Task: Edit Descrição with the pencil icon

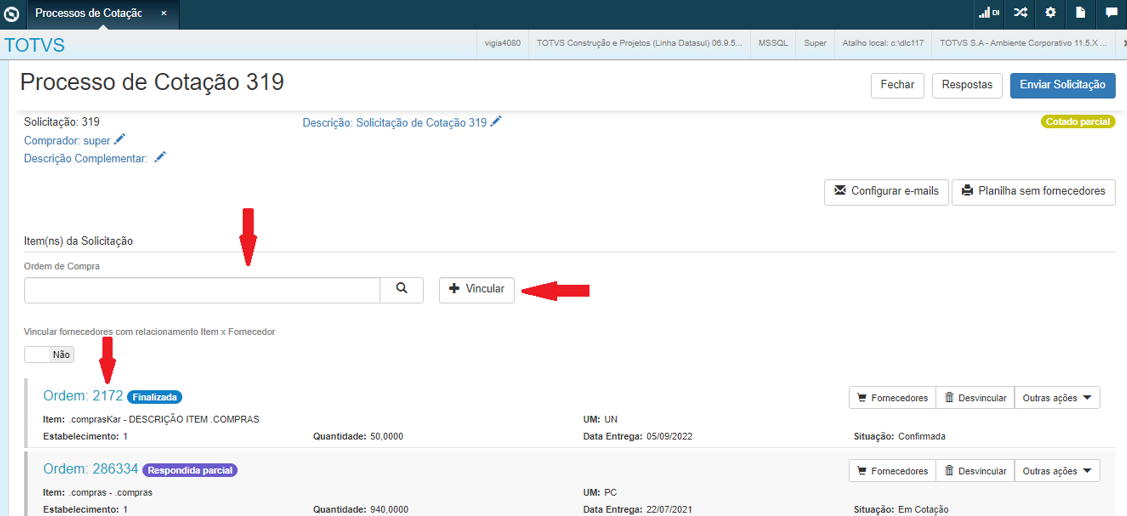Action: (x=496, y=121)
